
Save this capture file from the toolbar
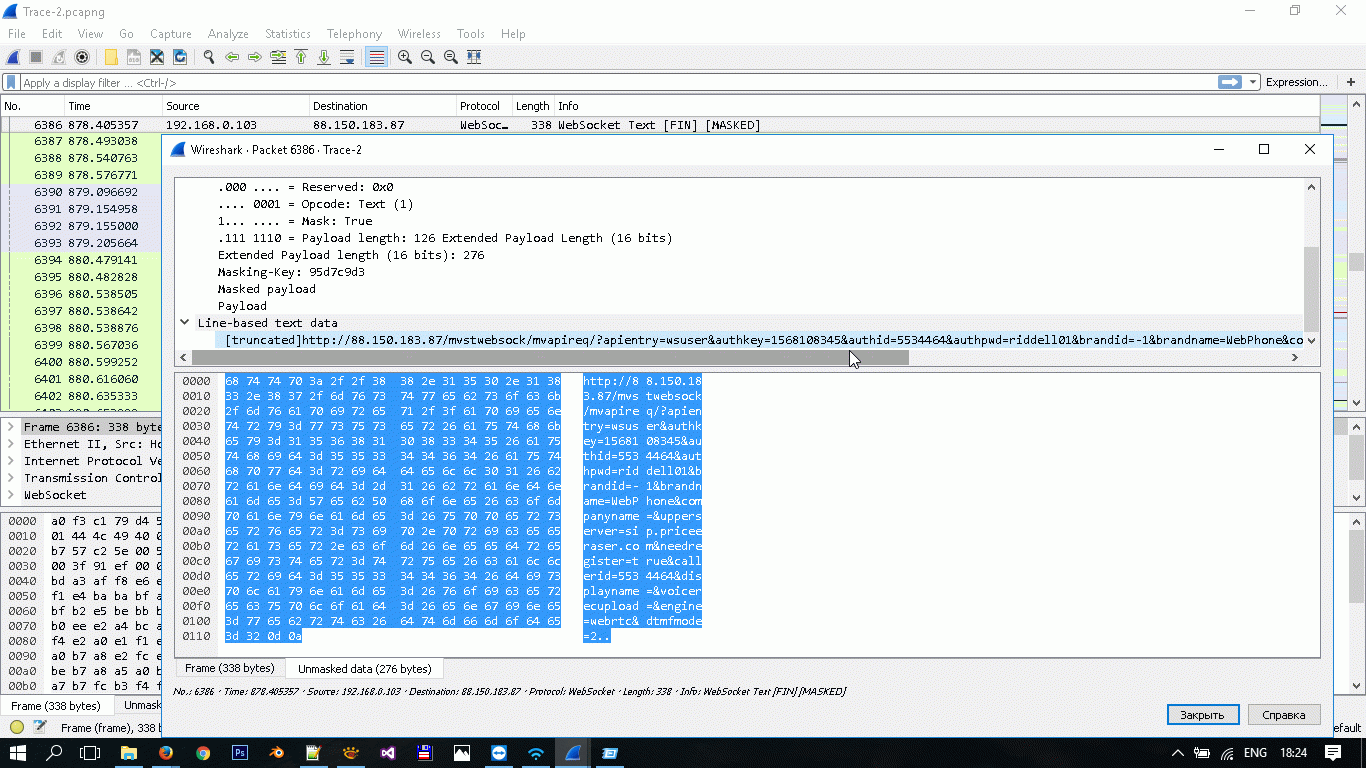(134, 57)
